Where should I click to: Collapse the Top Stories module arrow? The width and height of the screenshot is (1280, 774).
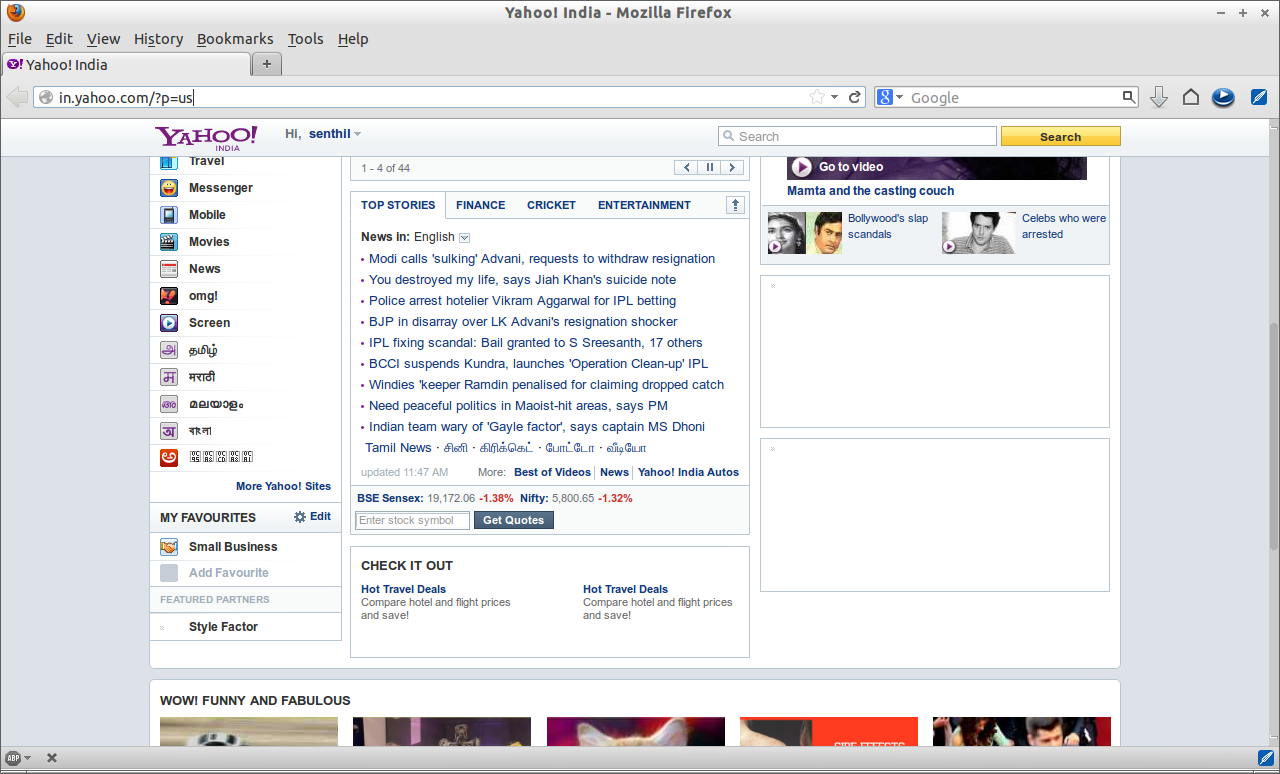pyautogui.click(x=736, y=205)
